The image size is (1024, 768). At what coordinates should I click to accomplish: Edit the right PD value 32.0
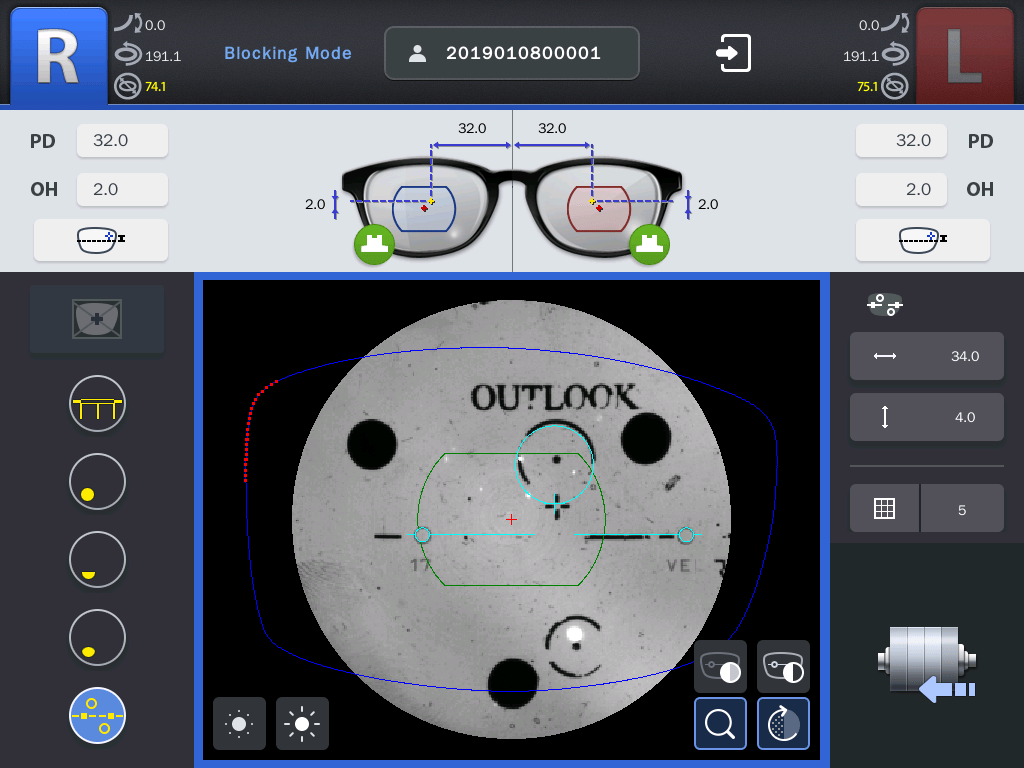point(122,140)
